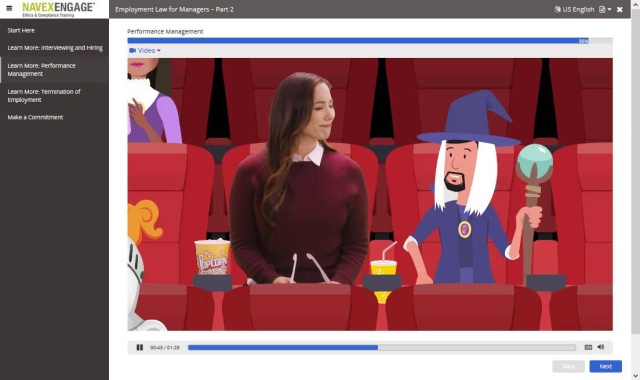Open the US English language selector

point(574,9)
